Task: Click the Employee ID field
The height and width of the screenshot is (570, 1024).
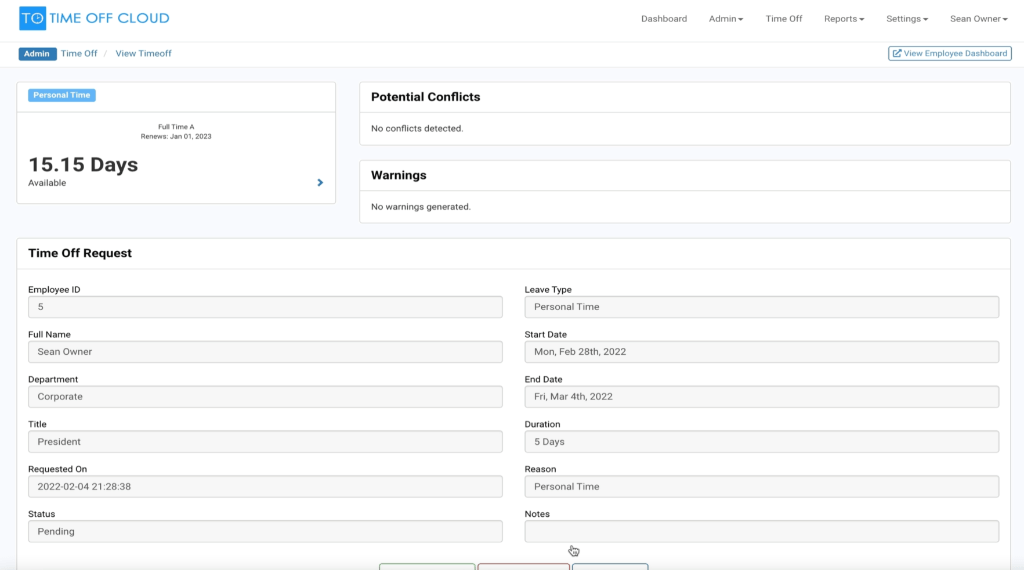Action: 265,307
